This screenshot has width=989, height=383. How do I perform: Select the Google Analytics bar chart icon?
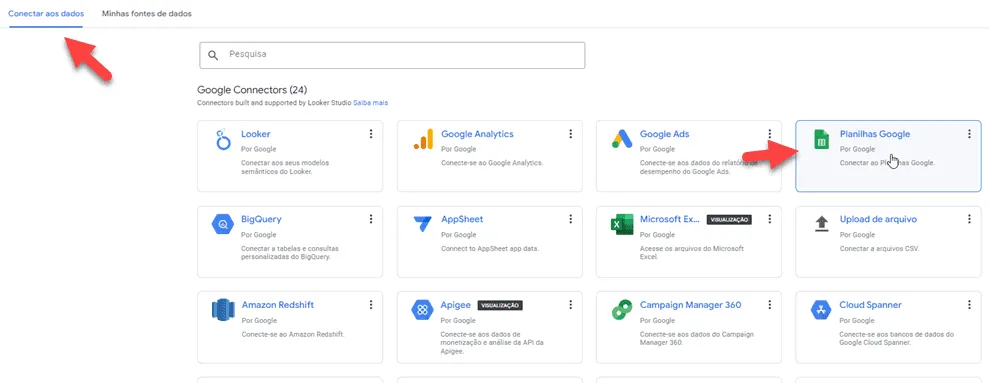(x=423, y=139)
